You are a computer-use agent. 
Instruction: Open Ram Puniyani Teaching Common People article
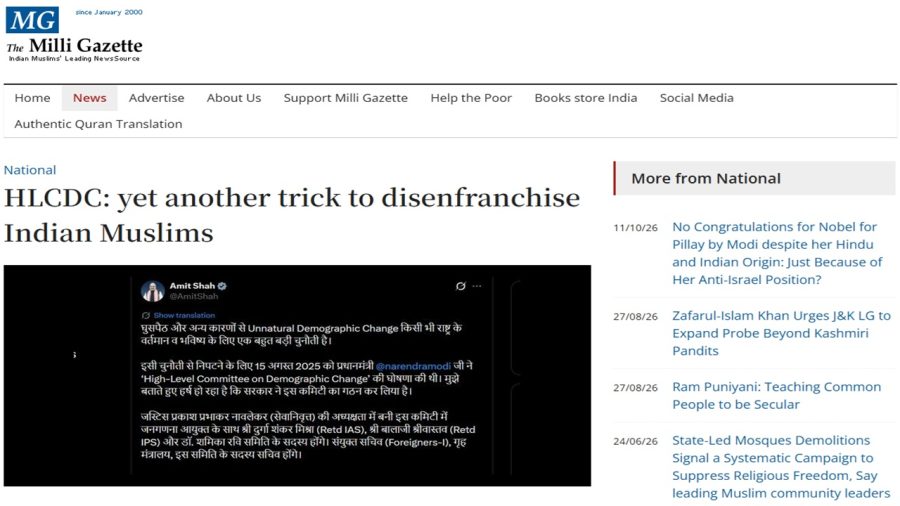click(777, 395)
